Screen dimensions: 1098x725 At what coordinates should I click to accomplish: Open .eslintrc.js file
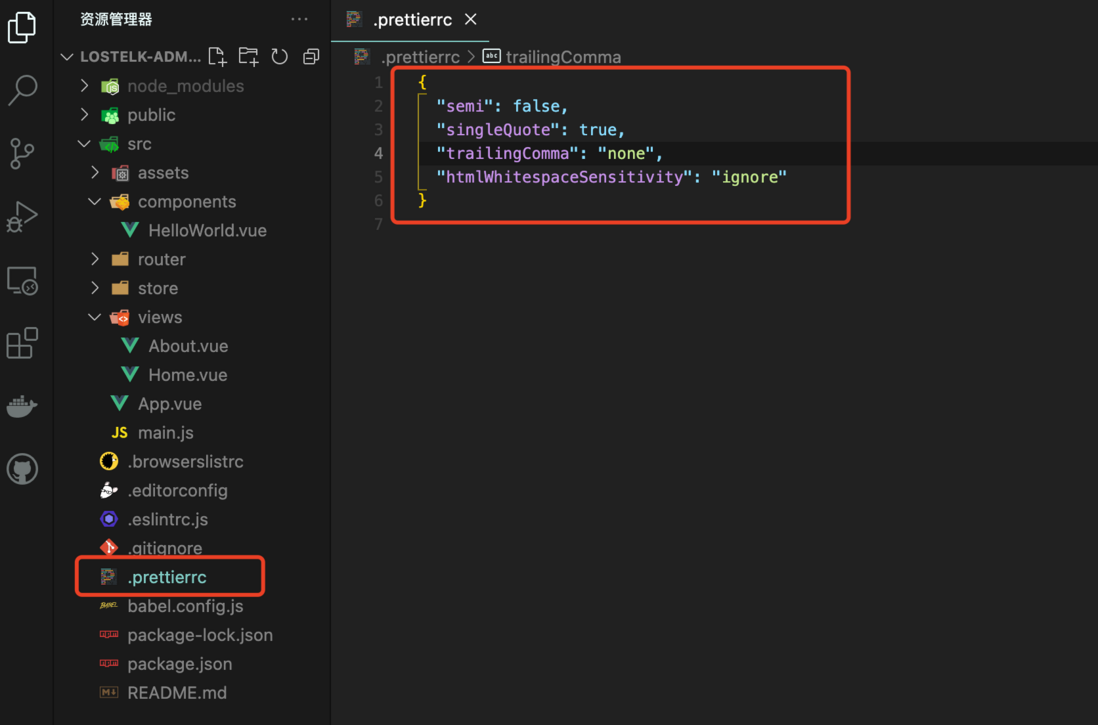tap(167, 520)
